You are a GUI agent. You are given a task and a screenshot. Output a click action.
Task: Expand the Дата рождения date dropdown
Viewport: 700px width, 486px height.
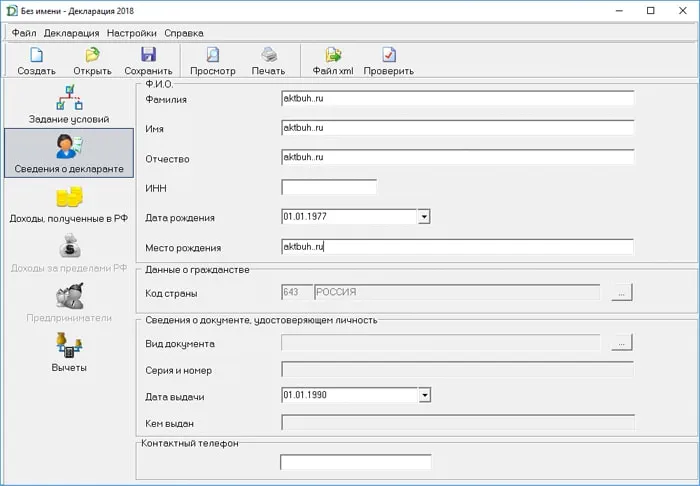coord(424,216)
